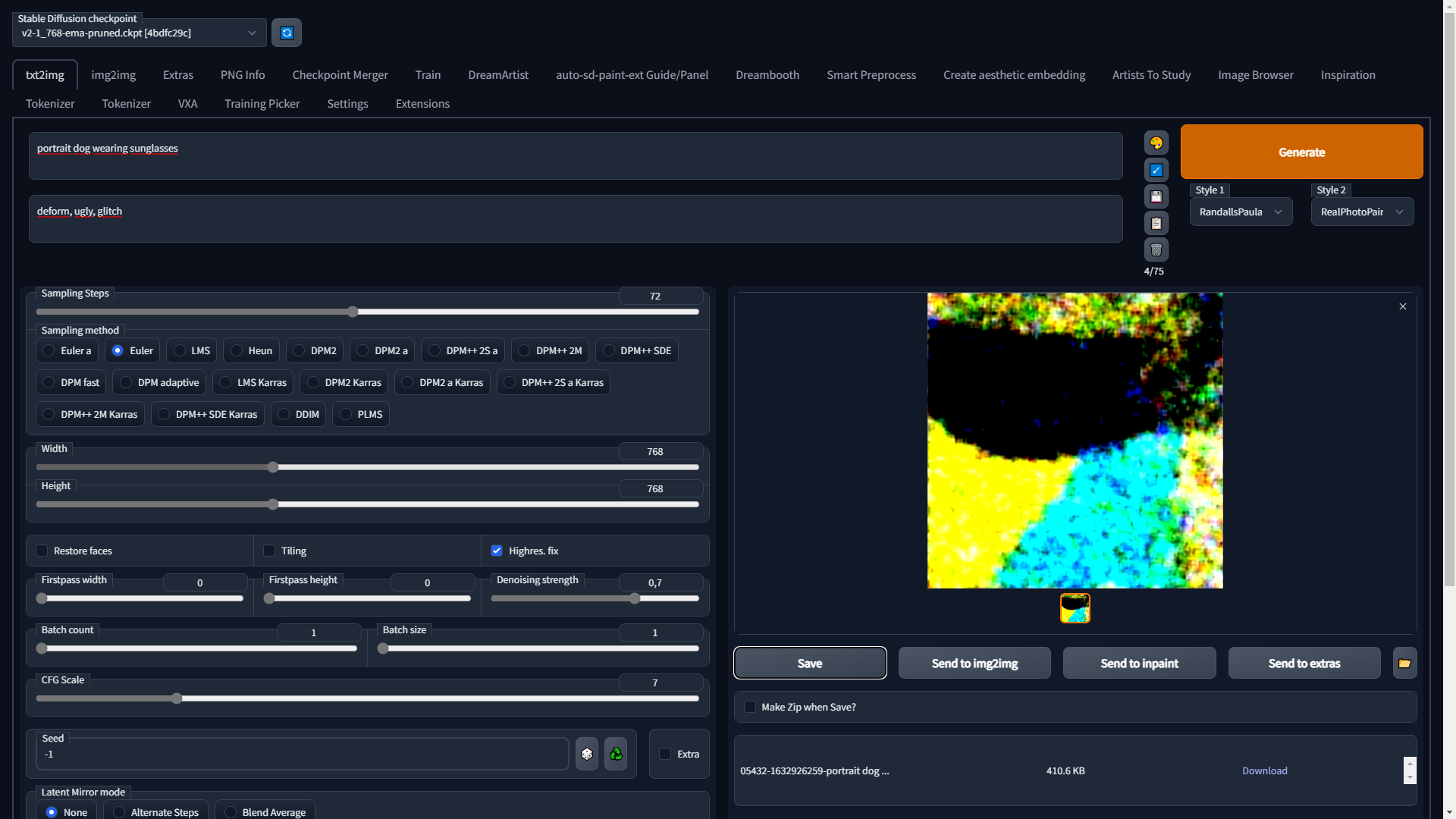
Task: Reuse last seed via the recycle icon
Action: tap(615, 753)
